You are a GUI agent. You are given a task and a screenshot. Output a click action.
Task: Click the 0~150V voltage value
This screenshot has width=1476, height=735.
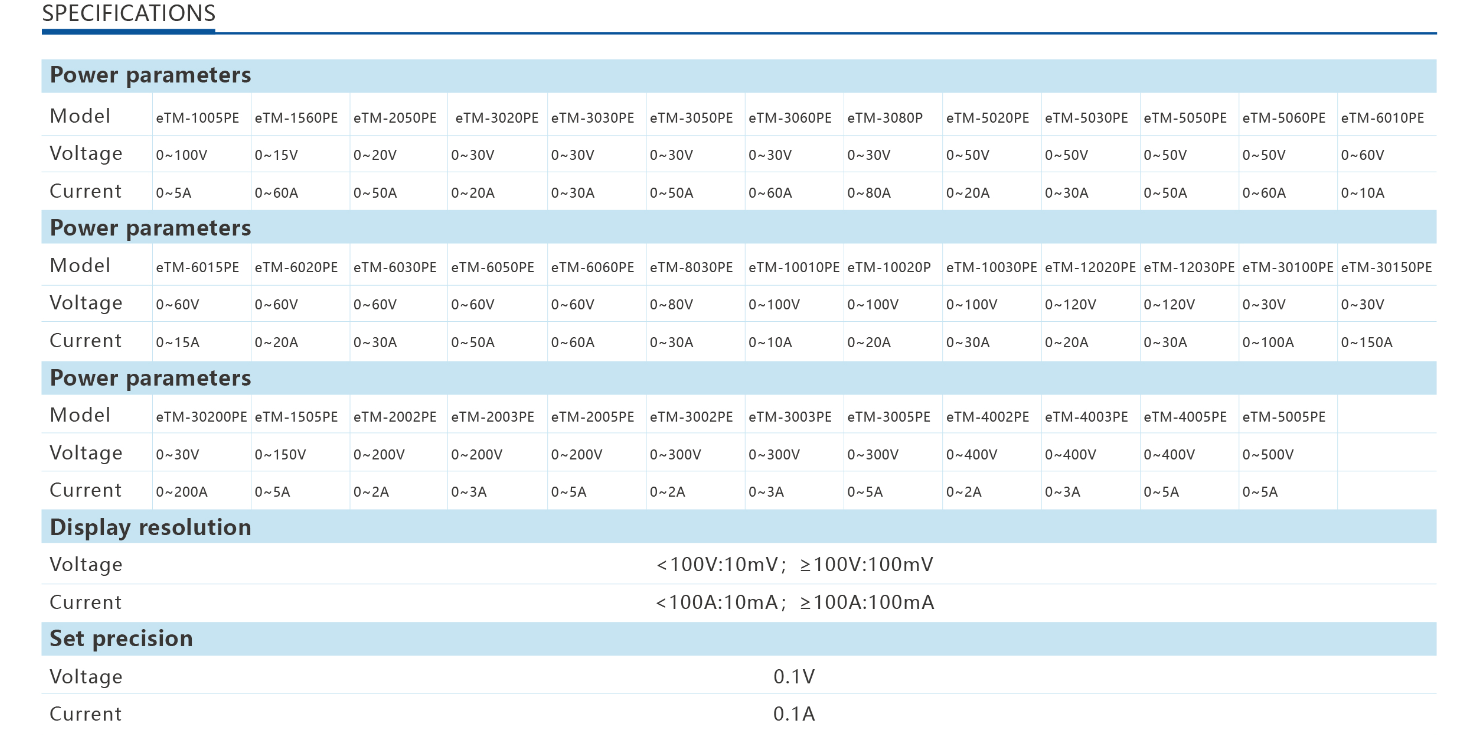pyautogui.click(x=280, y=455)
